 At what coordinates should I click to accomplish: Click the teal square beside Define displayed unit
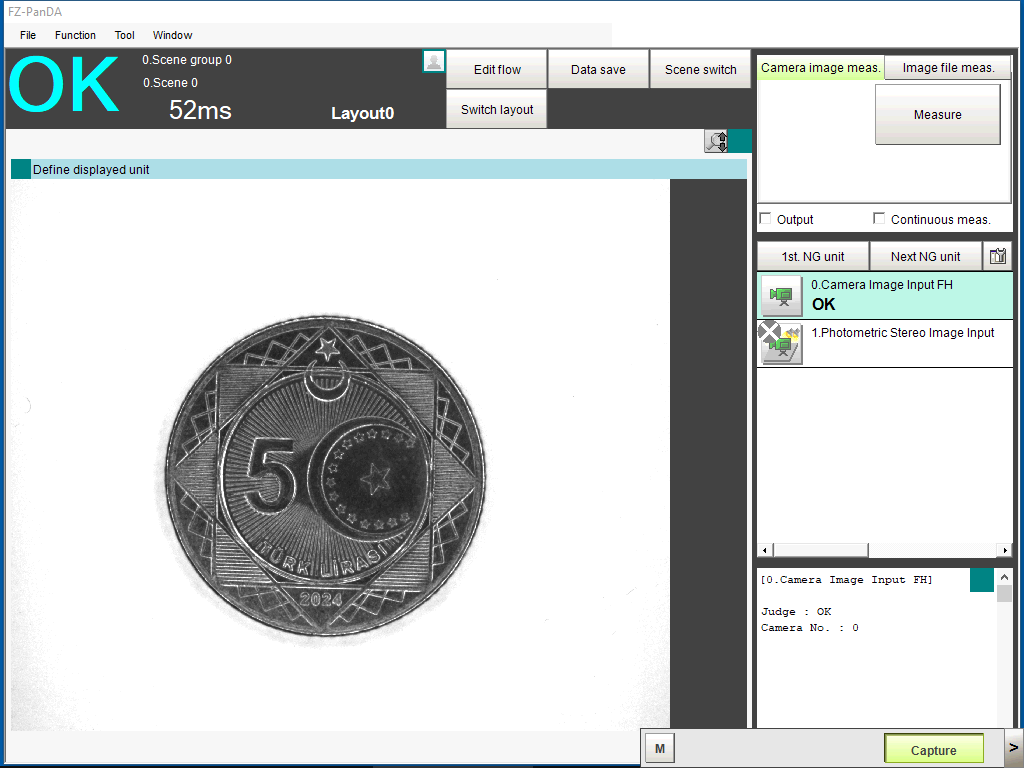(x=21, y=169)
